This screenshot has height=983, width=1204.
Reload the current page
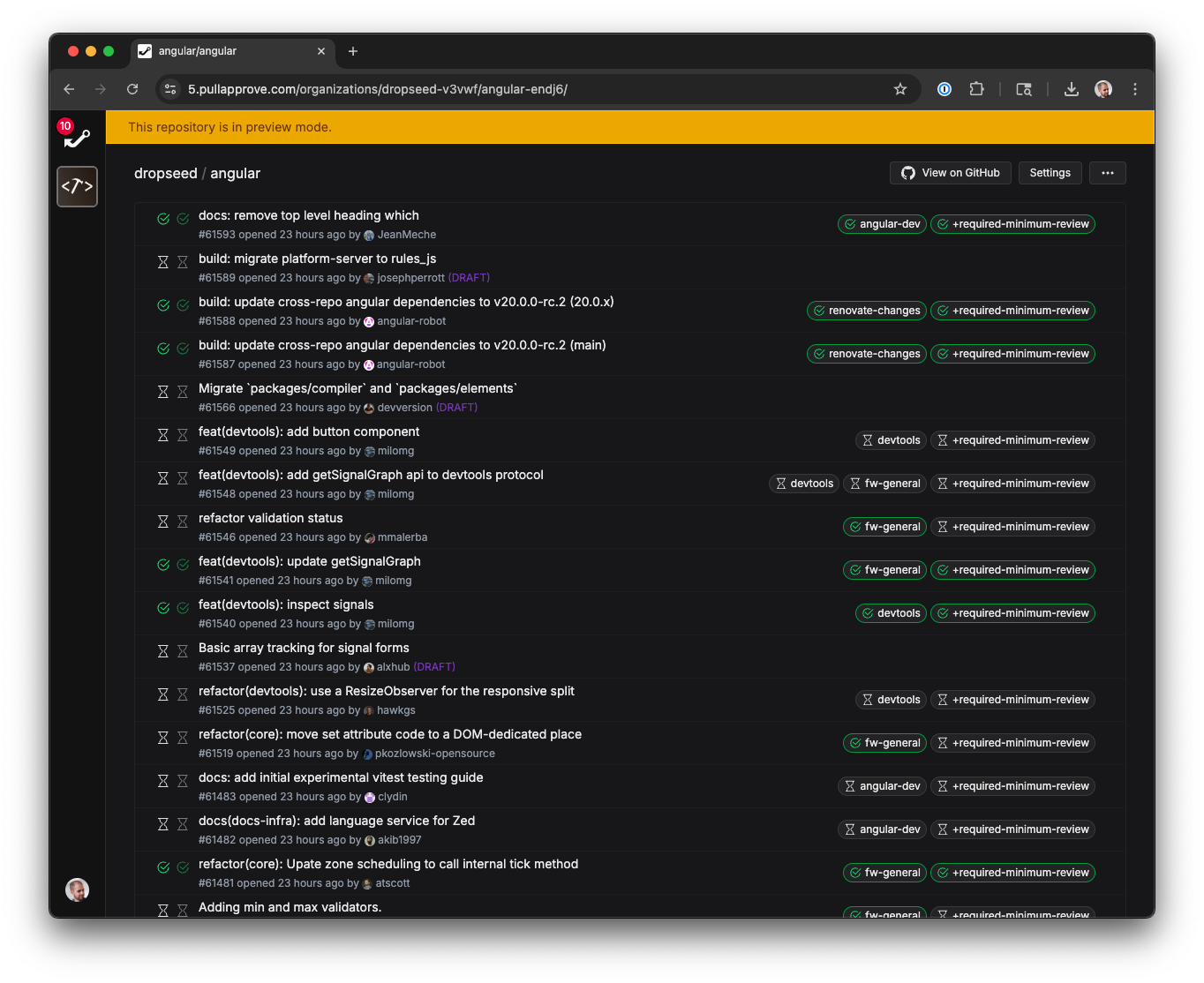132,89
